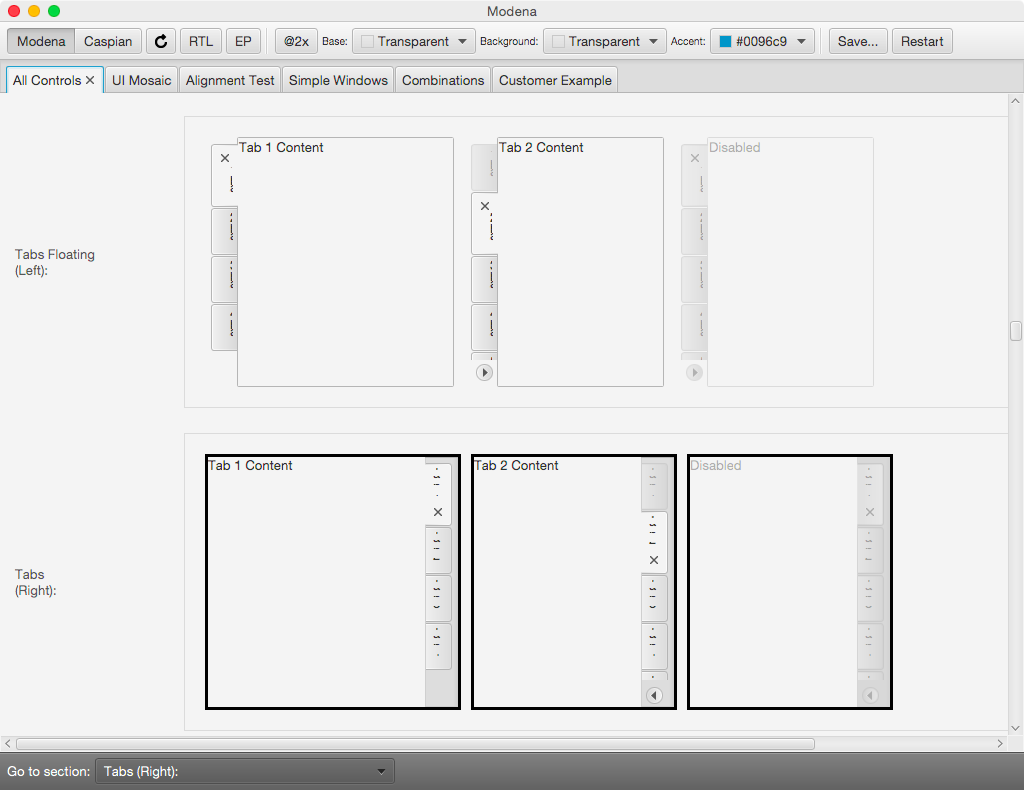1024x790 pixels.
Task: Open the Customer Example tab
Action: click(x=555, y=80)
